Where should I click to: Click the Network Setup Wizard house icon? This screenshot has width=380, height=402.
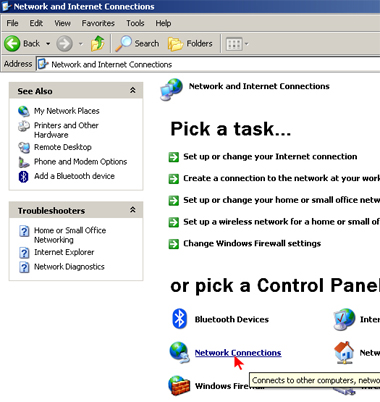[x=344, y=352]
